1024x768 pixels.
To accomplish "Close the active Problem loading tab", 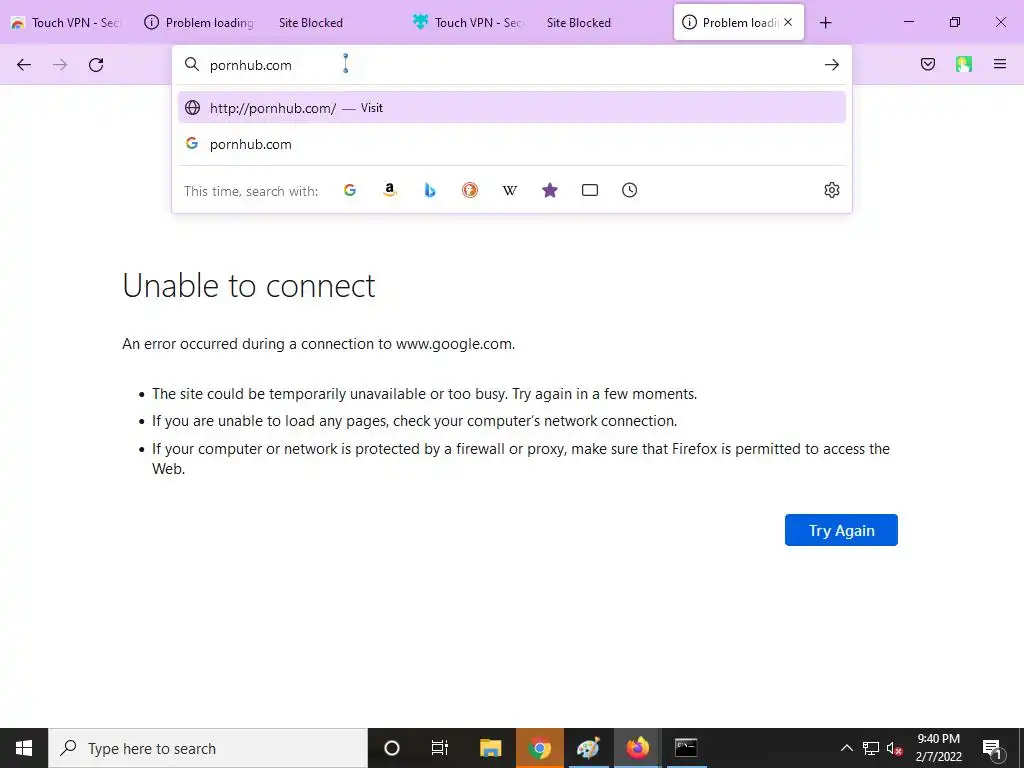I will [x=788, y=22].
